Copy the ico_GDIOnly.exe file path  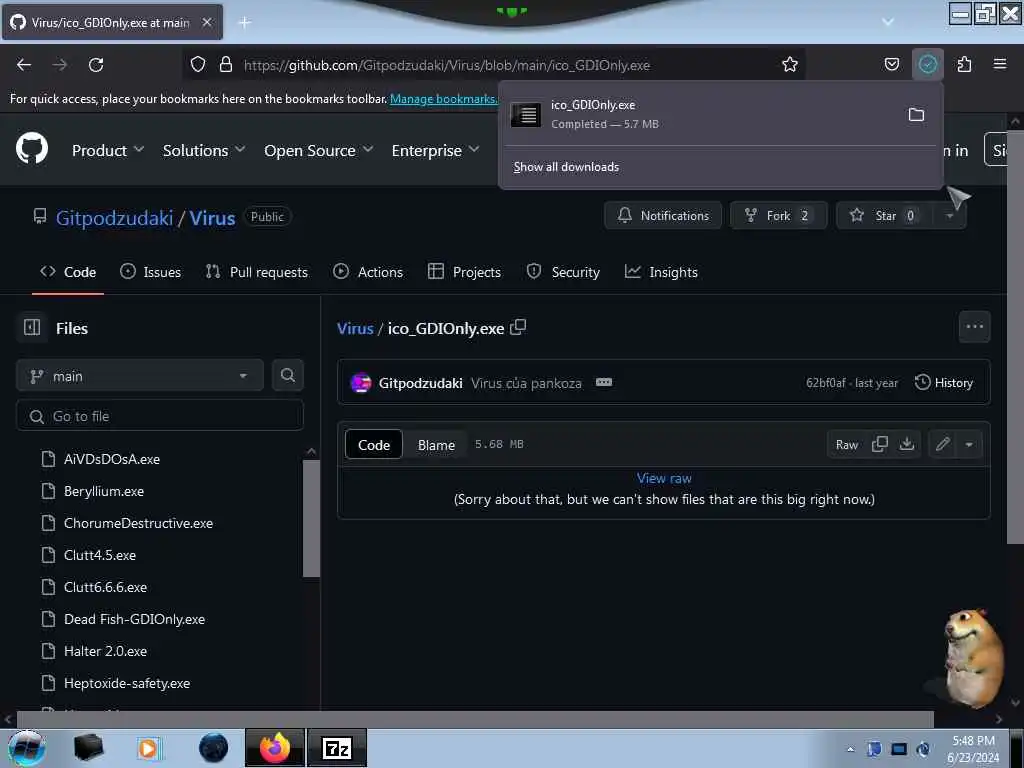[x=519, y=327]
